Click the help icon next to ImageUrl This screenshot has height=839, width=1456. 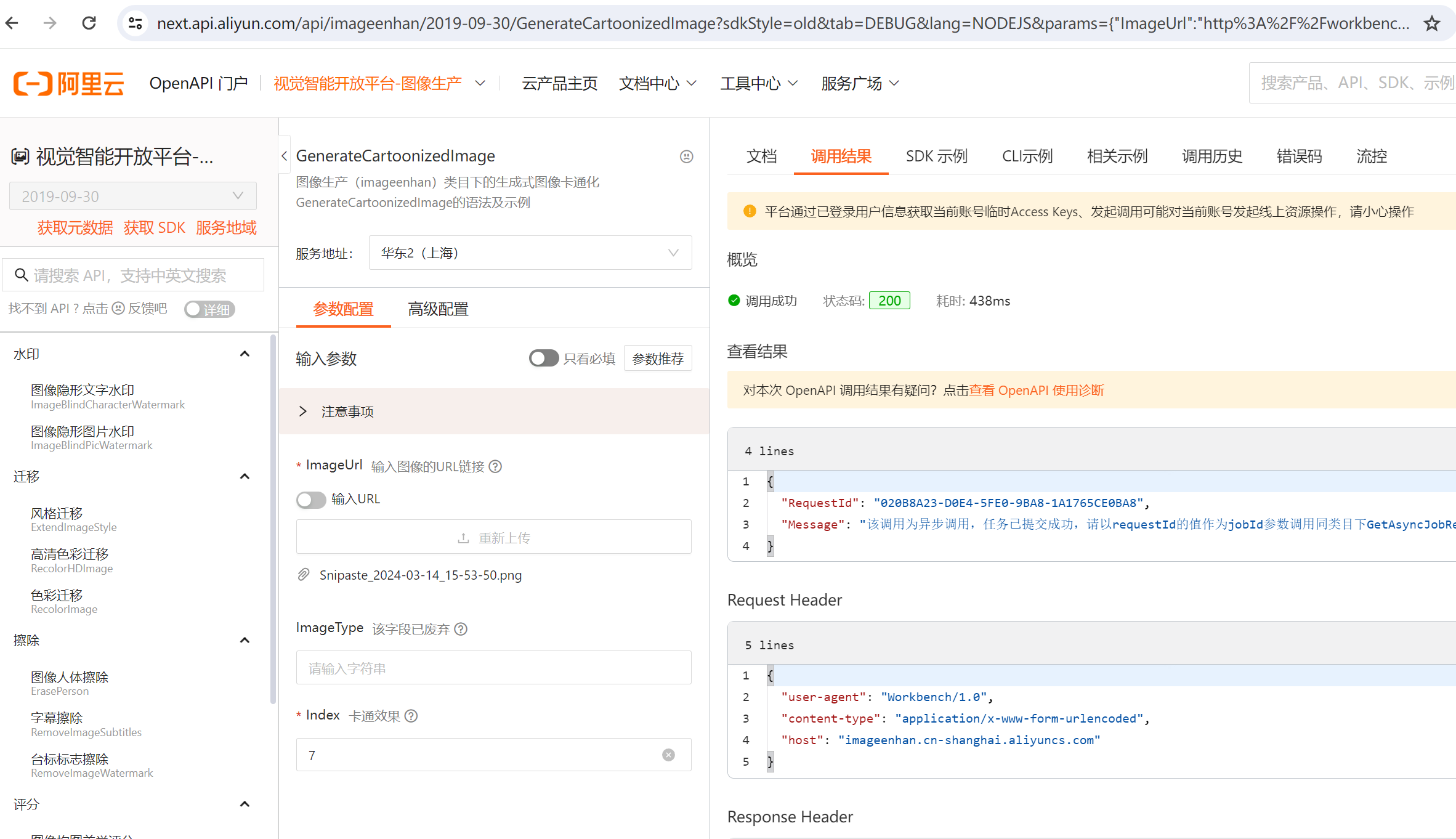tap(495, 466)
